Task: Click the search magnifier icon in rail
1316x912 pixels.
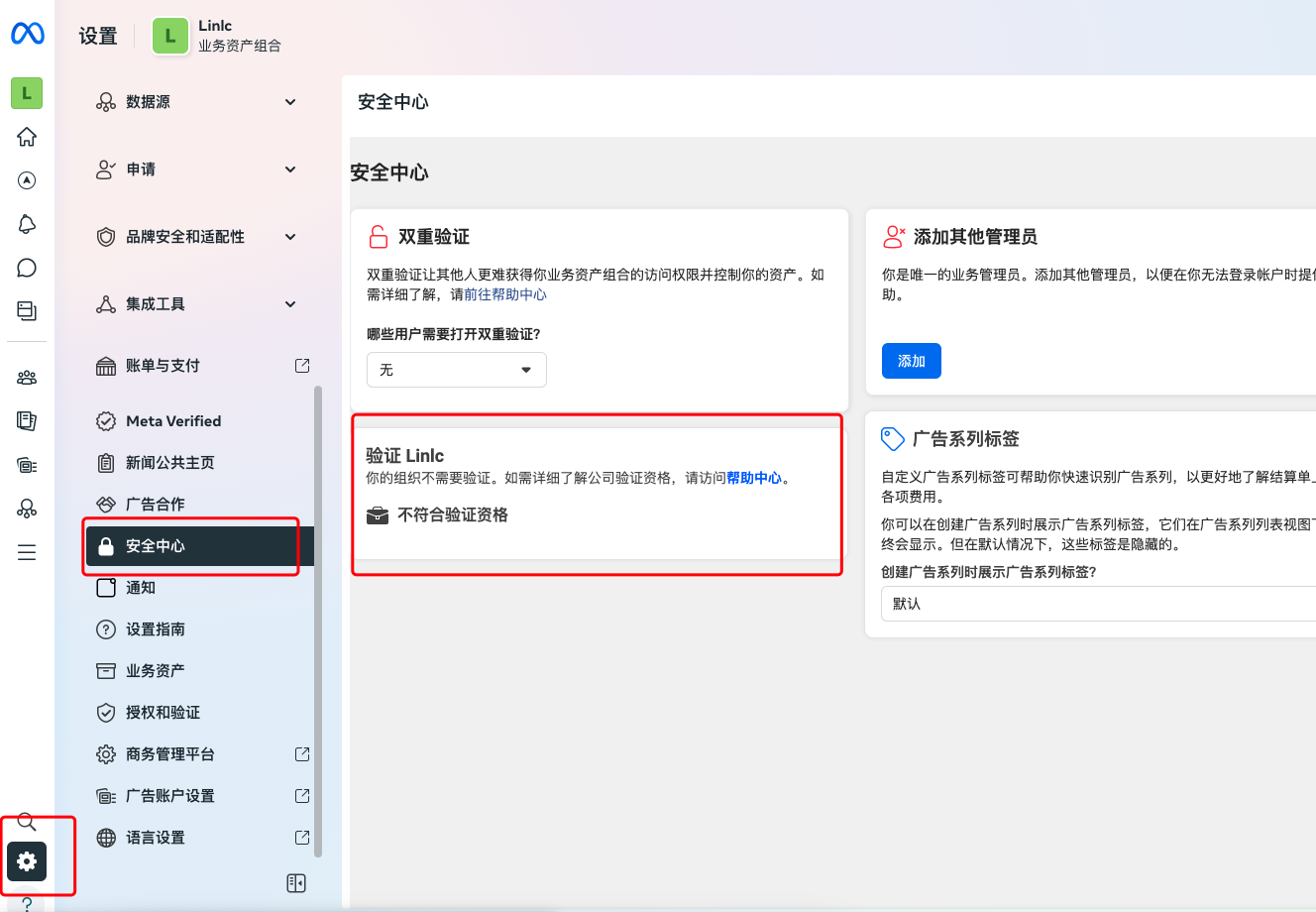Action: pos(27,822)
